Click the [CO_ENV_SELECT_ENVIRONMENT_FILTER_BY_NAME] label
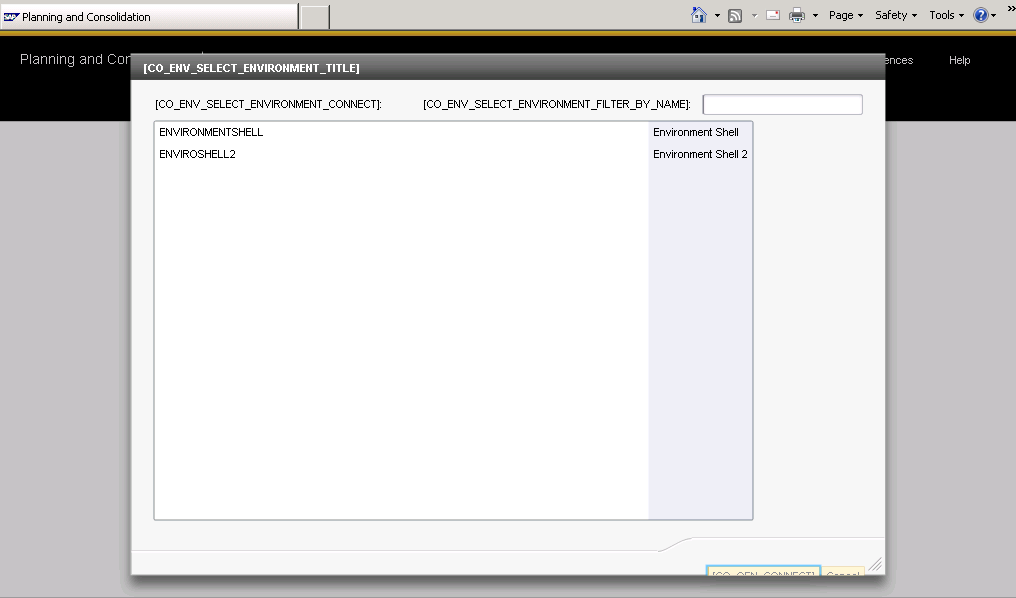Viewport: 1016px width, 598px height. pyautogui.click(x=557, y=104)
